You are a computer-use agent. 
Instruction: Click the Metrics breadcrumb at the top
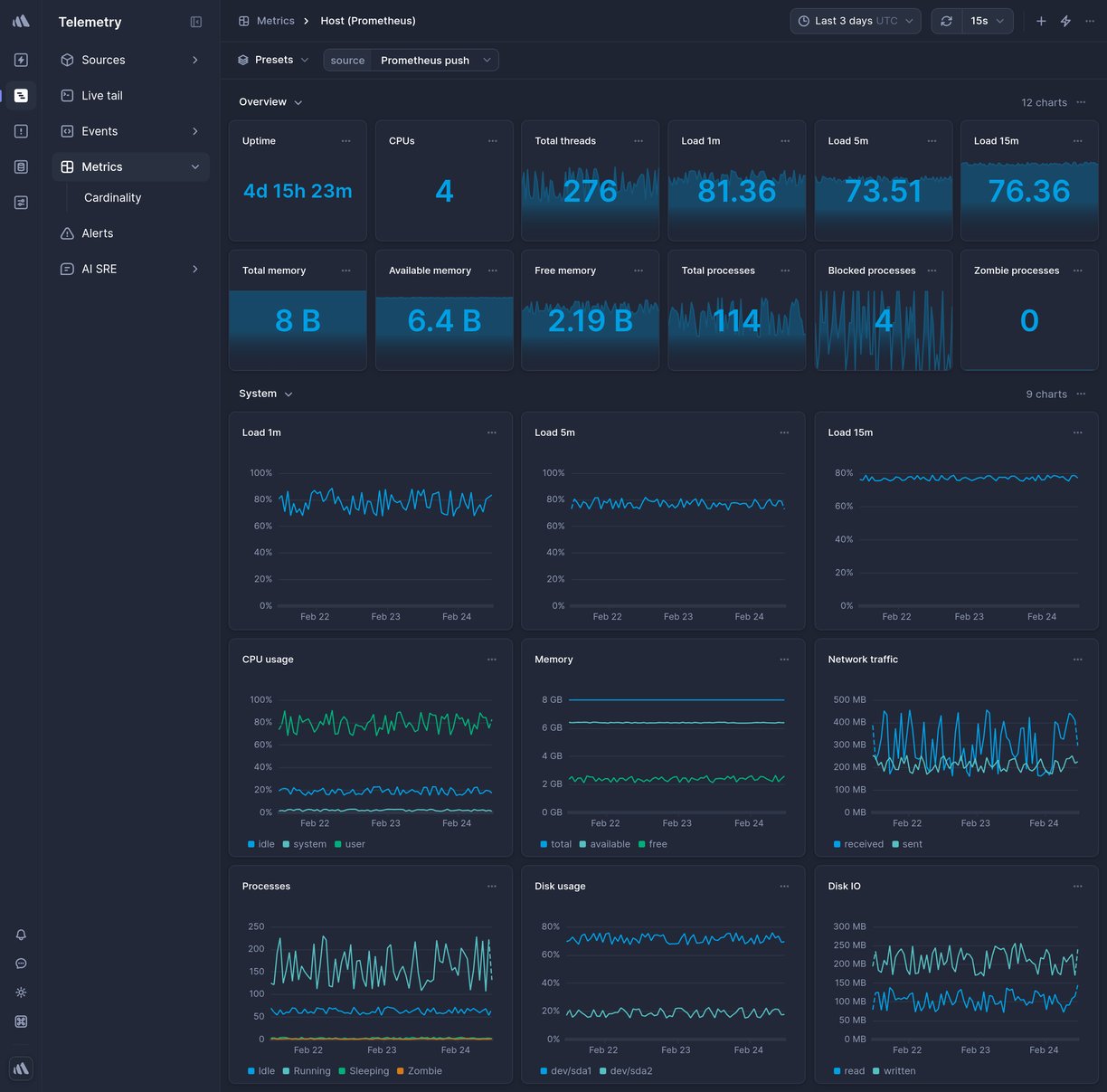pyautogui.click(x=276, y=20)
